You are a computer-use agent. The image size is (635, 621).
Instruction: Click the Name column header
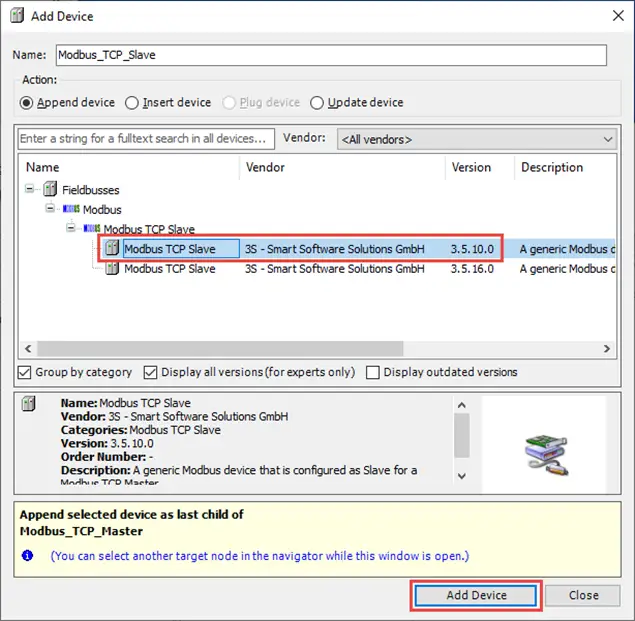click(x=129, y=167)
